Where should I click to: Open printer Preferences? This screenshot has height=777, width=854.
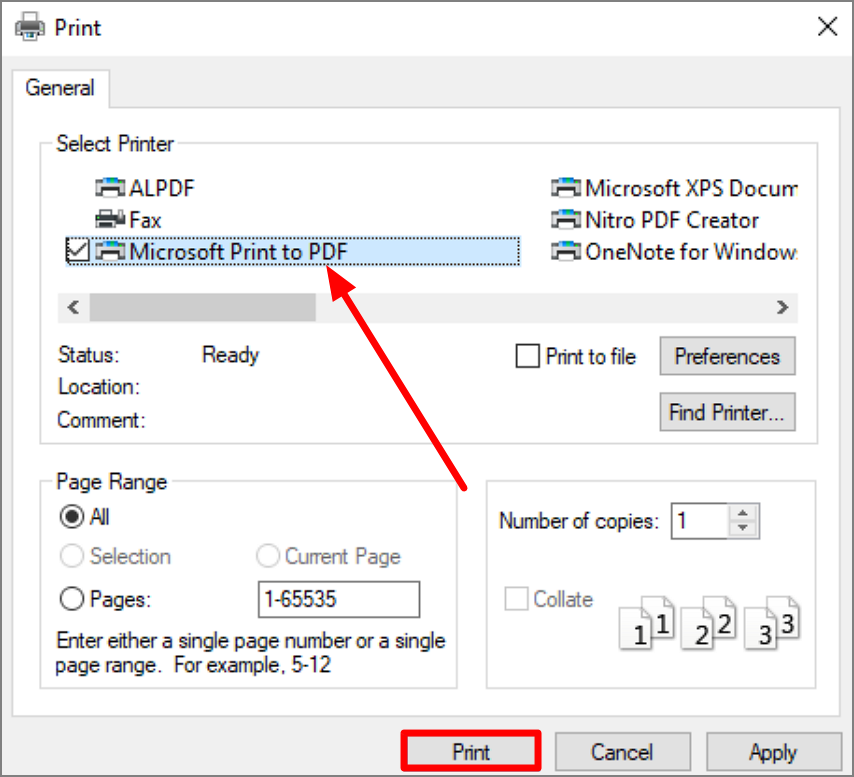tap(727, 356)
